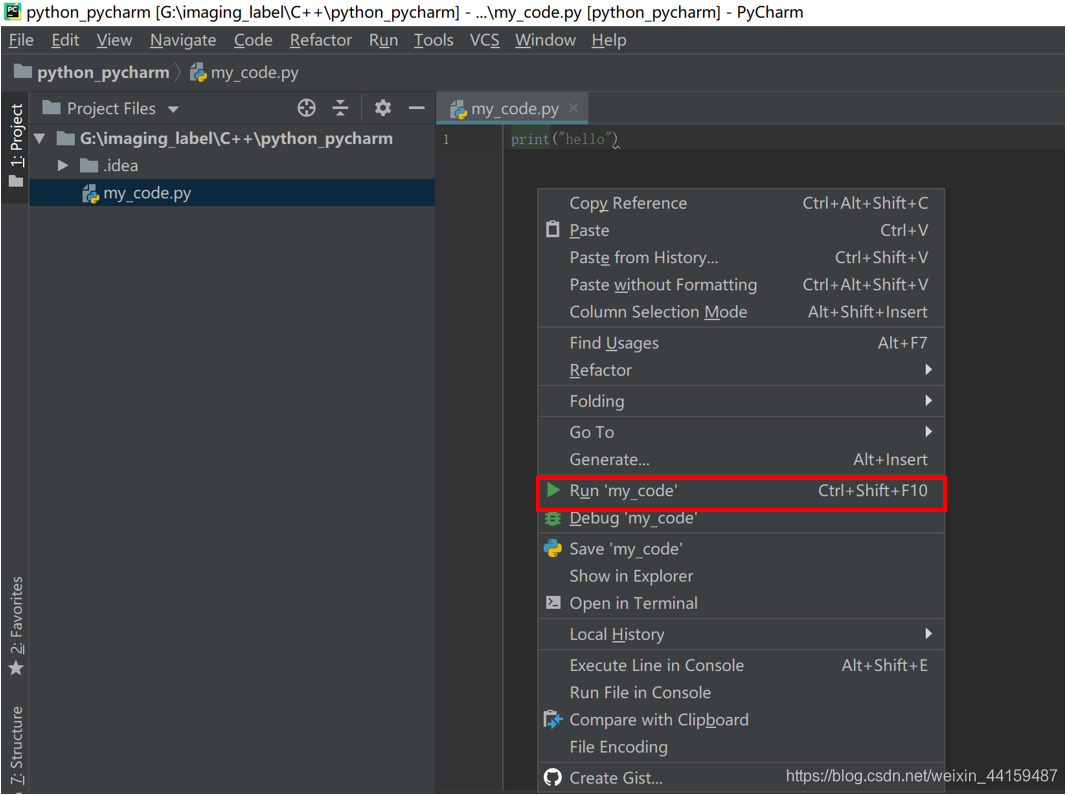The width and height of the screenshot is (1068, 795).
Task: Click python_pycharm folder icon in breadcrumb
Action: [22, 71]
